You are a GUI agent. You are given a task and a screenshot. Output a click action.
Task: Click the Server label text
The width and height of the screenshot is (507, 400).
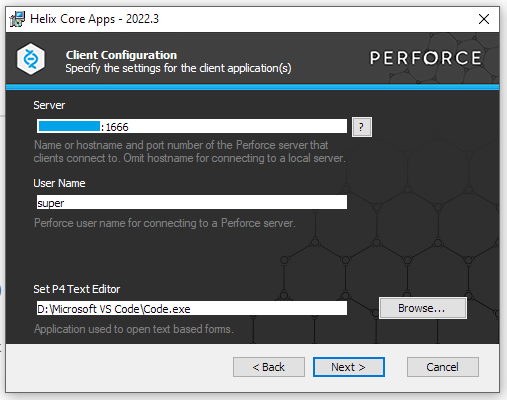[x=49, y=105]
